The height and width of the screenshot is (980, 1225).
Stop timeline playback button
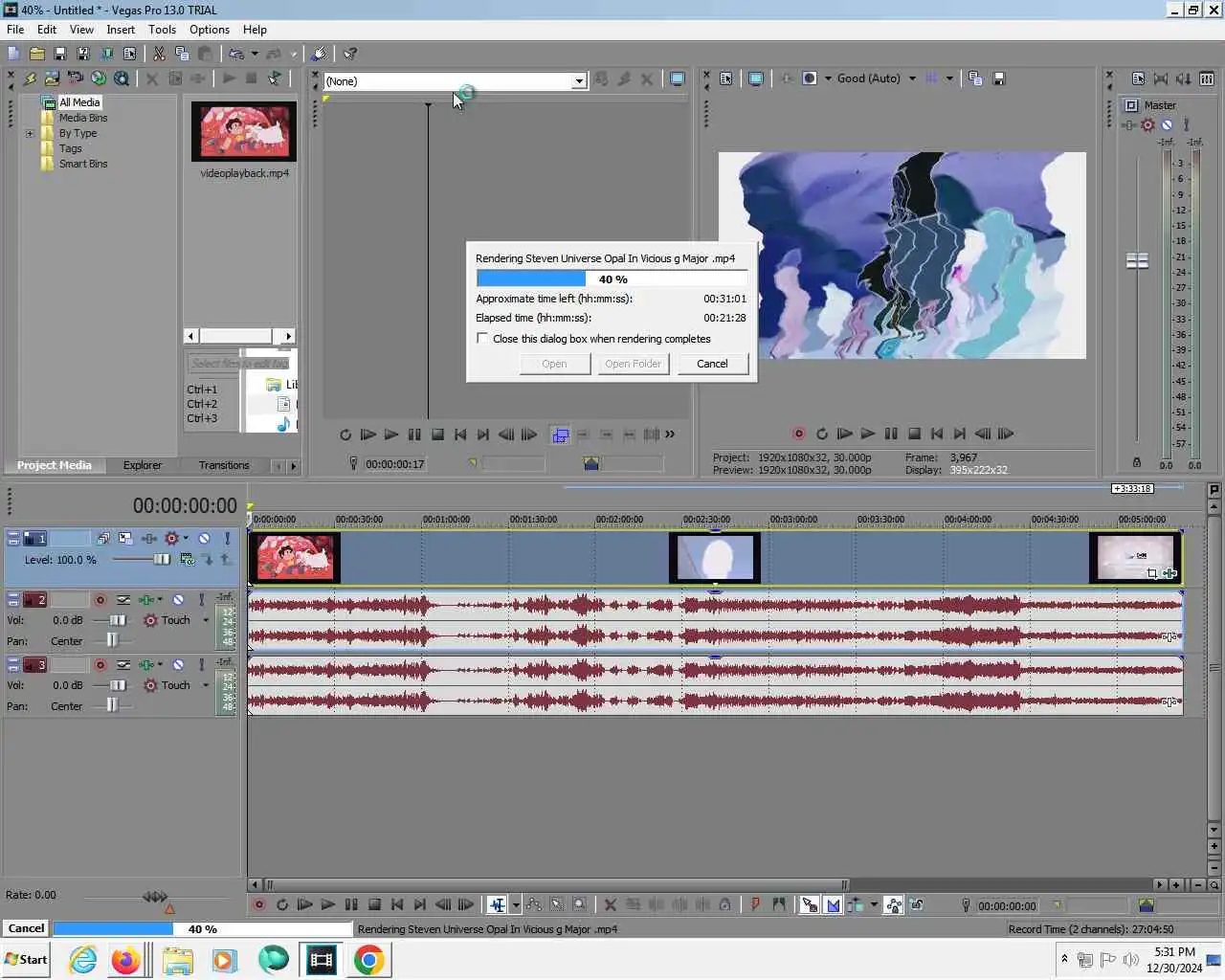click(x=374, y=904)
